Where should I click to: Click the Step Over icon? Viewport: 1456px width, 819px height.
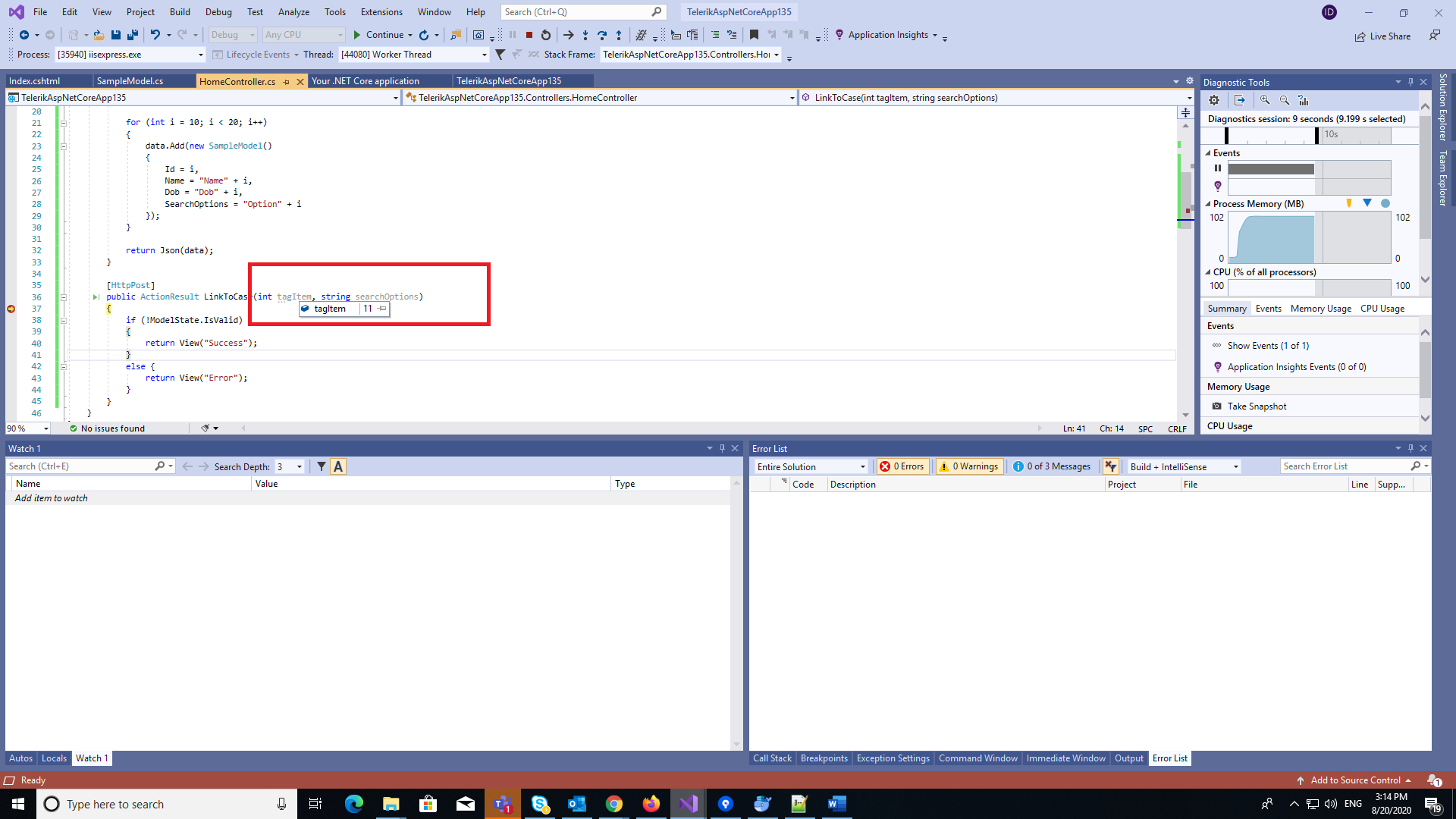coord(602,35)
